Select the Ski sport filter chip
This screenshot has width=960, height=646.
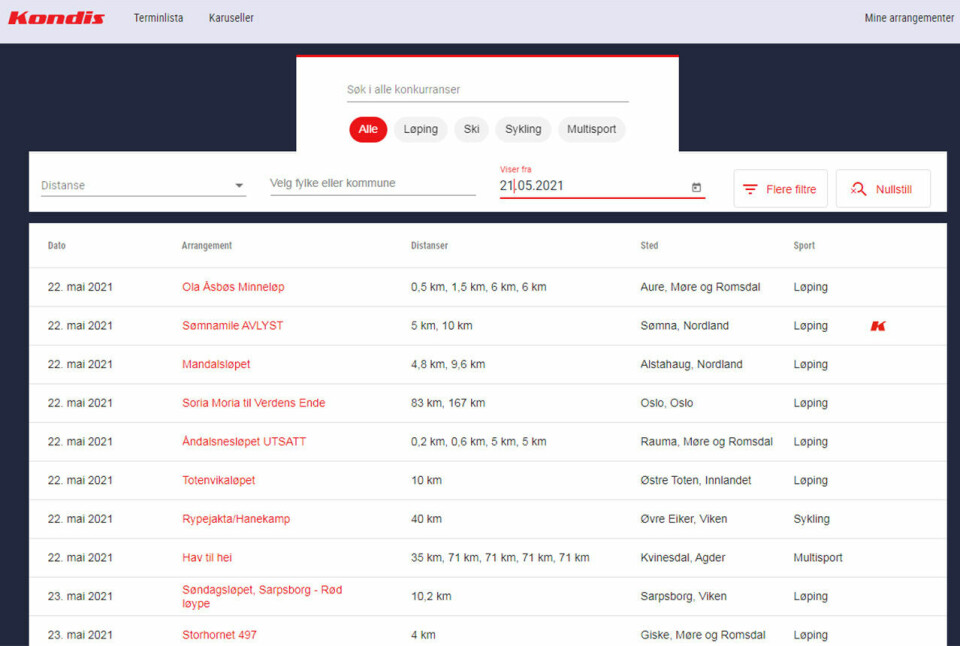coord(471,129)
